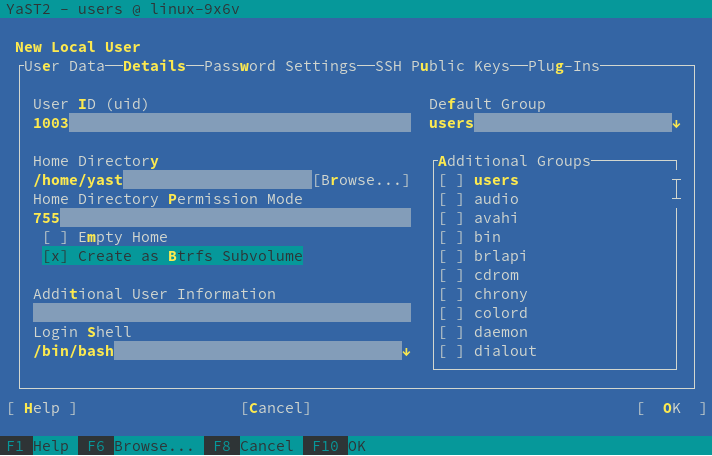Switch to the User Data tab

pos(64,66)
